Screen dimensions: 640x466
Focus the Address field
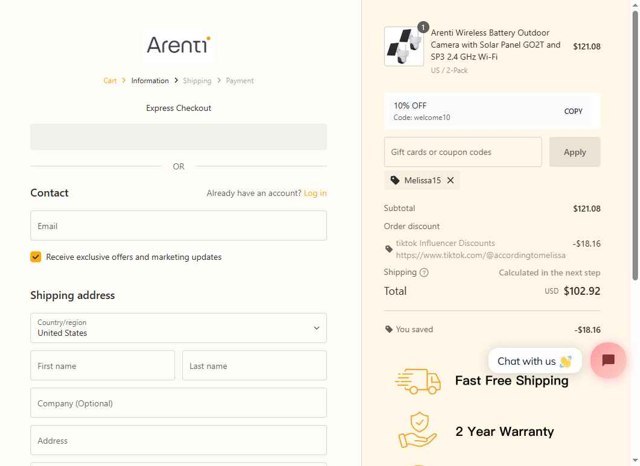[178, 440]
